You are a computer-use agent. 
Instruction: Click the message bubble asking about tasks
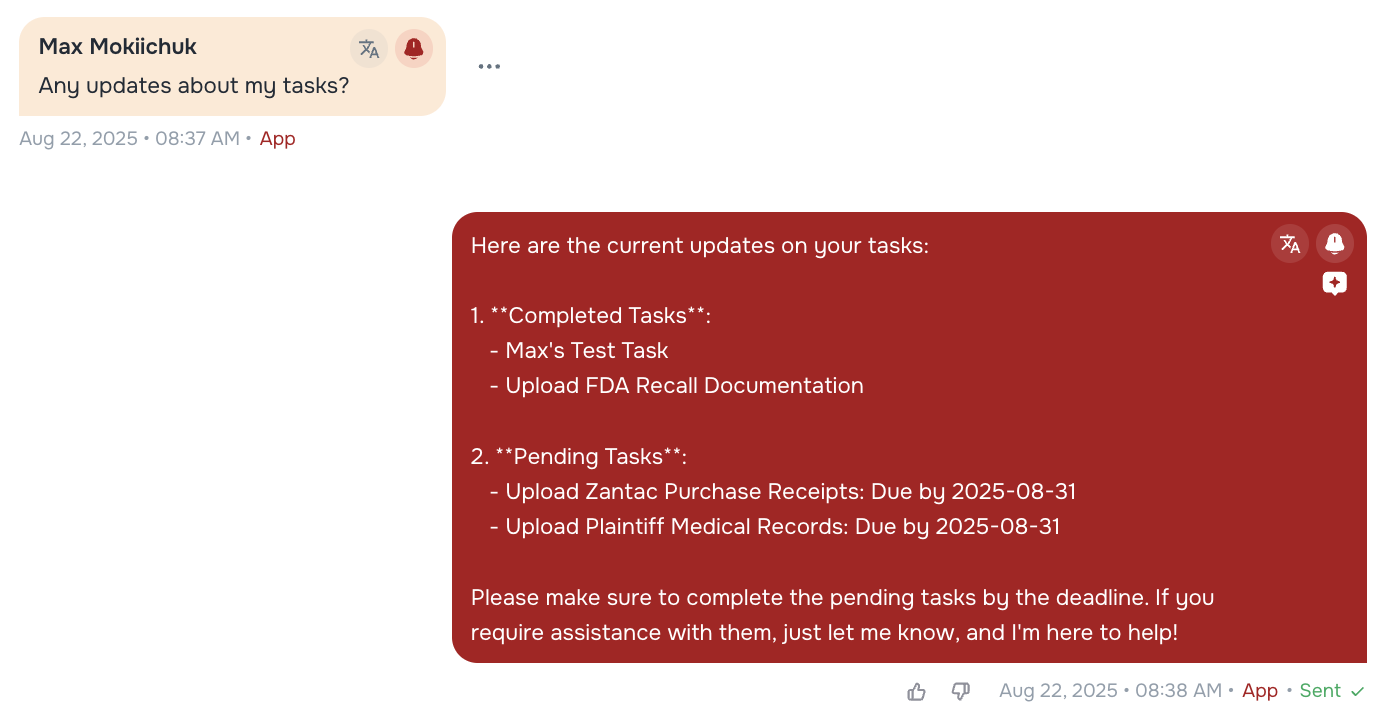coord(193,86)
